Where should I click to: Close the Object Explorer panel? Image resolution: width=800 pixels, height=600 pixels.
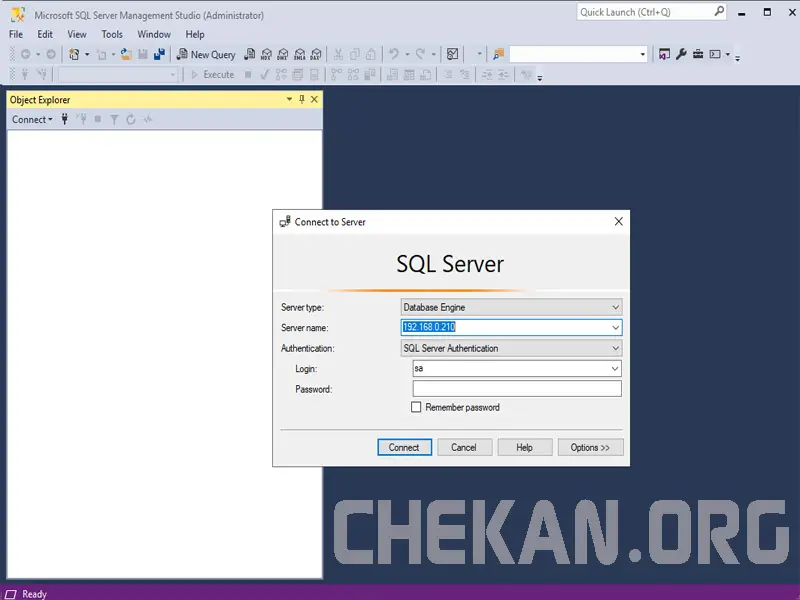tap(314, 99)
